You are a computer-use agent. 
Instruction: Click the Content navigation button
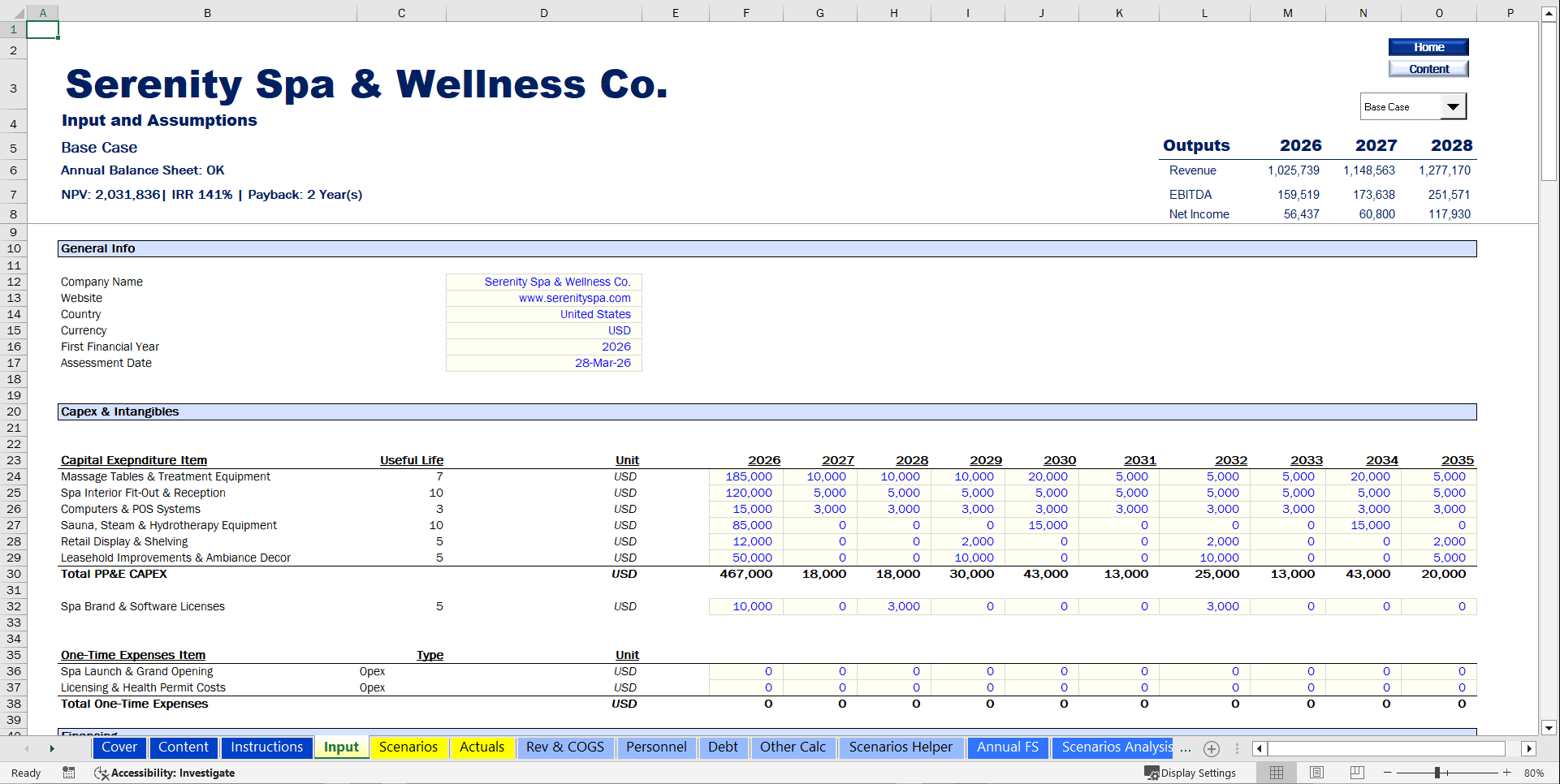[1428, 68]
